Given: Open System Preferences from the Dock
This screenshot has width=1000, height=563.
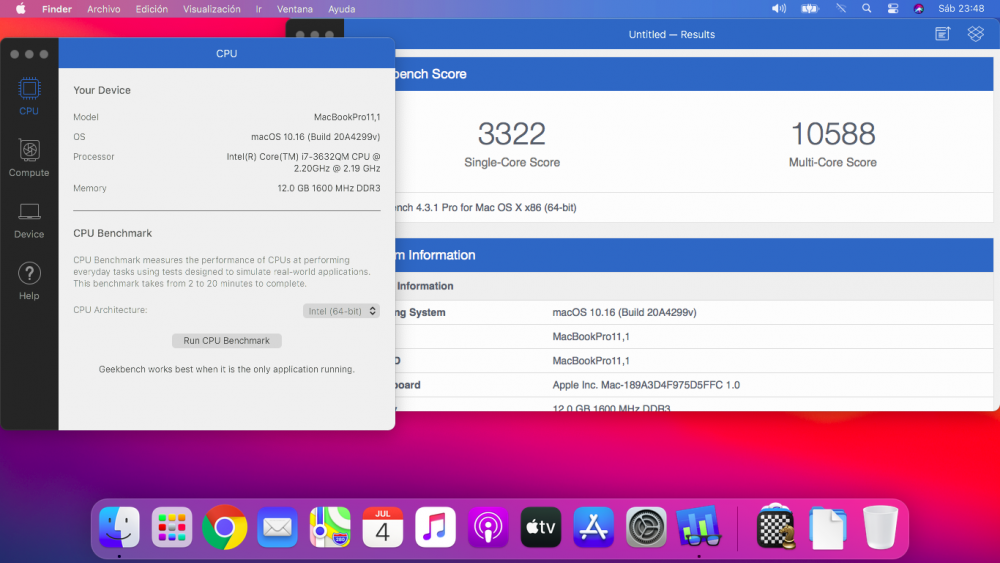Looking at the screenshot, I should point(646,527).
